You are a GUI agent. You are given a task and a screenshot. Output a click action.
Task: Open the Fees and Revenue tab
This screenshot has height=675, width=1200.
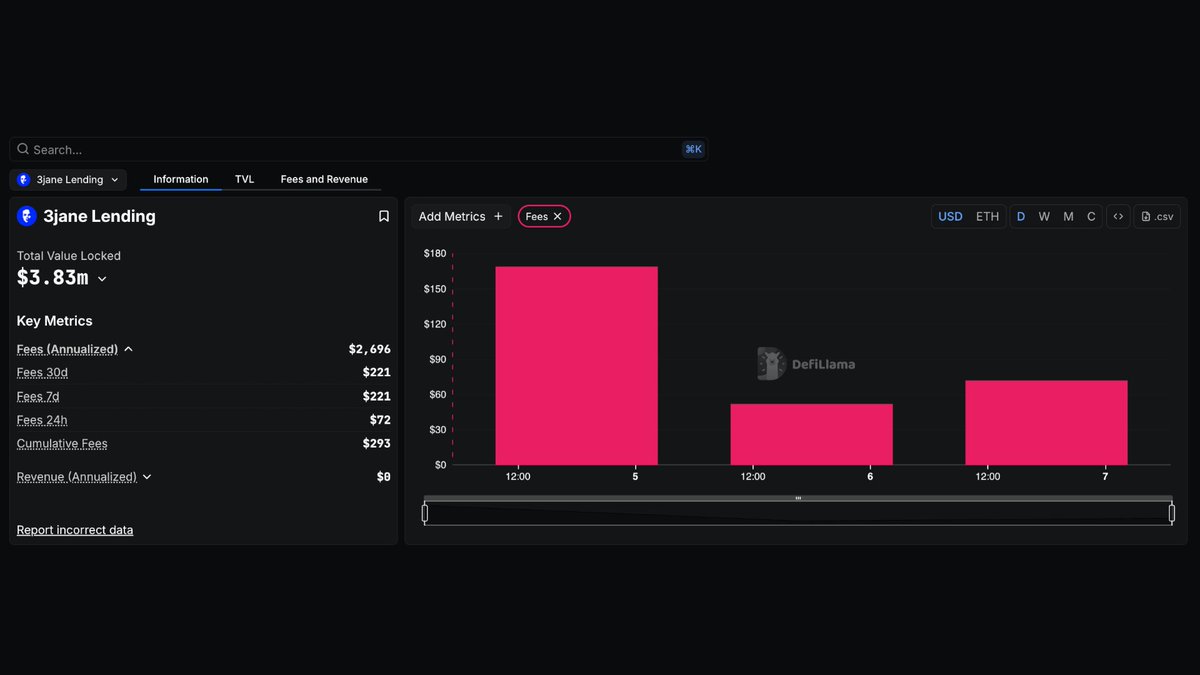[324, 179]
